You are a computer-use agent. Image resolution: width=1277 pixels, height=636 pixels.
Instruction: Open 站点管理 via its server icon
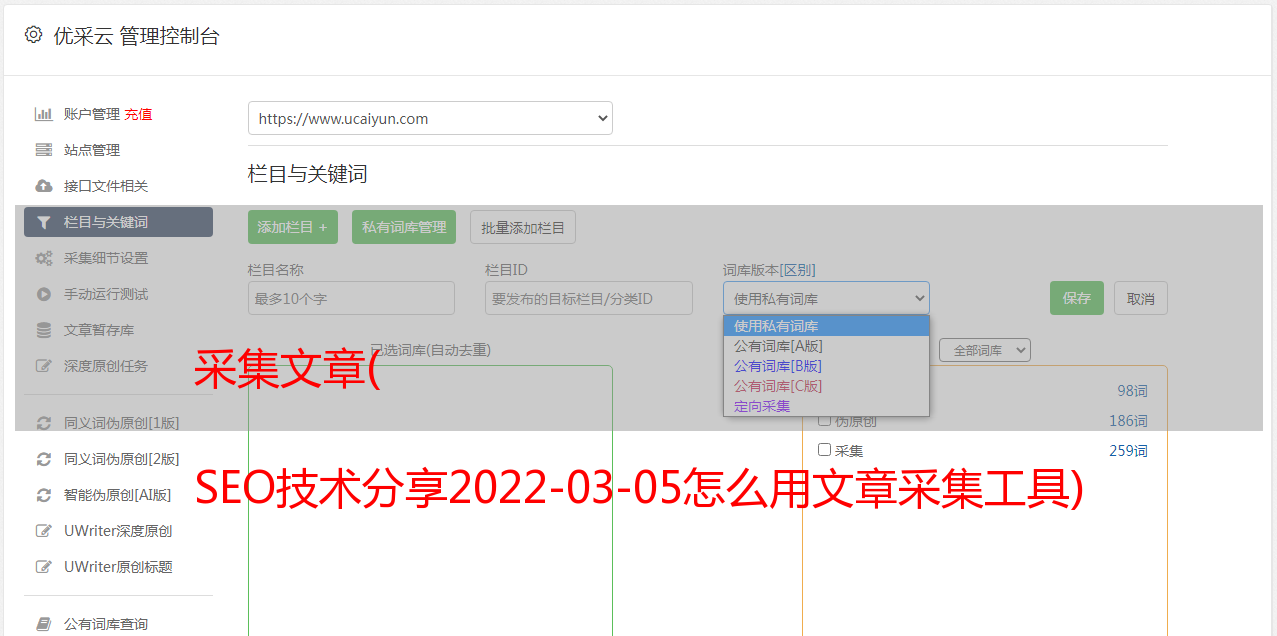click(43, 150)
